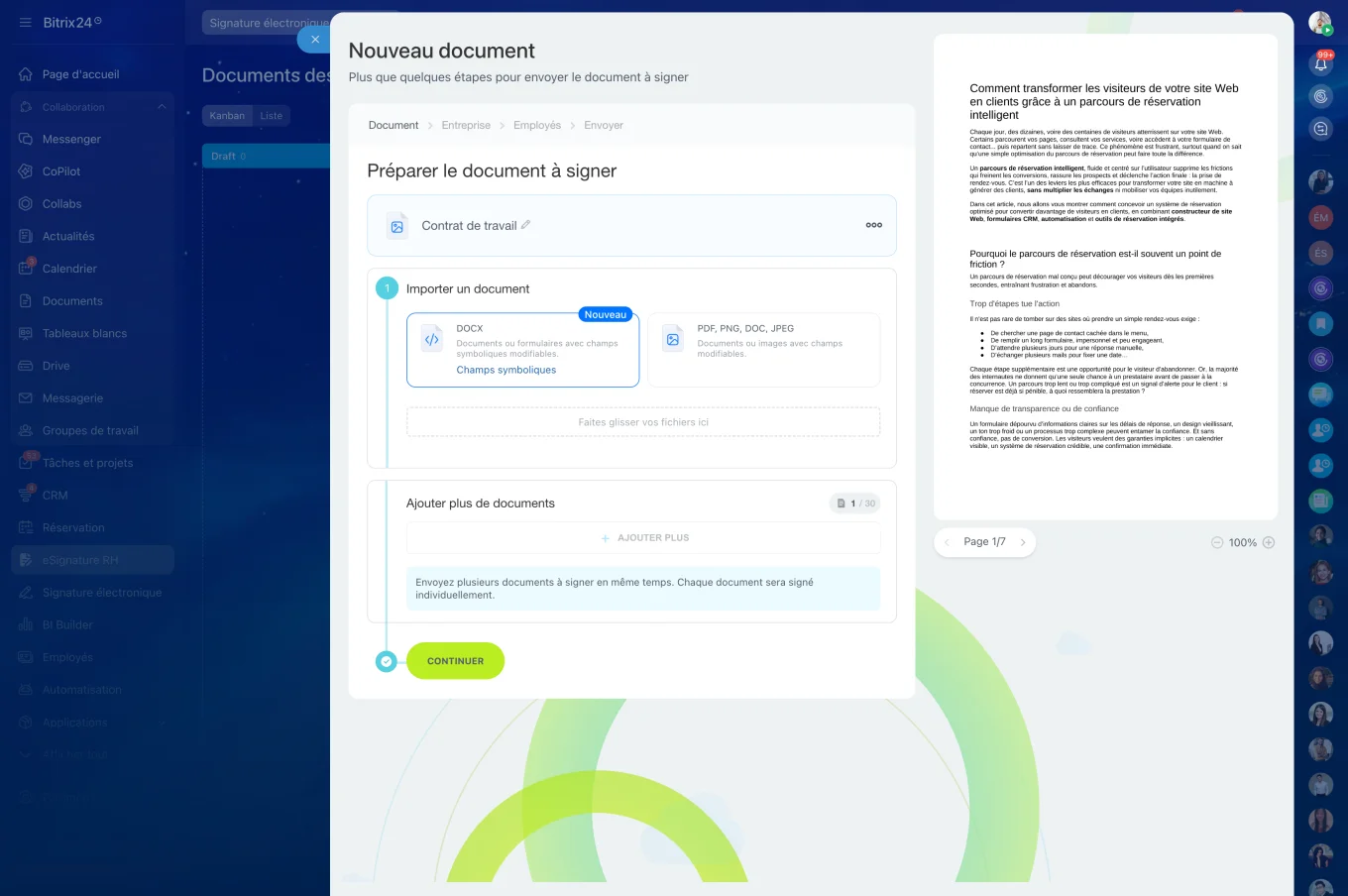Click the 'Page 1/7' page indicator
The width and height of the screenshot is (1348, 896).
984,542
